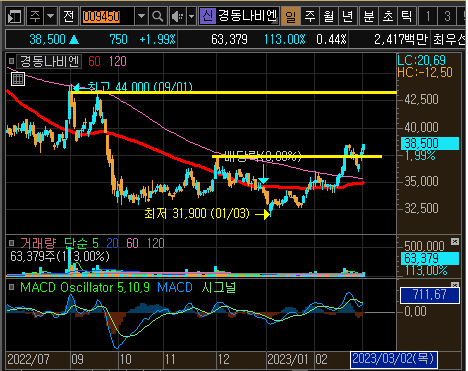Click the 경동나비엔 stock name in toolbar
The image size is (468, 371).
pos(247,16)
